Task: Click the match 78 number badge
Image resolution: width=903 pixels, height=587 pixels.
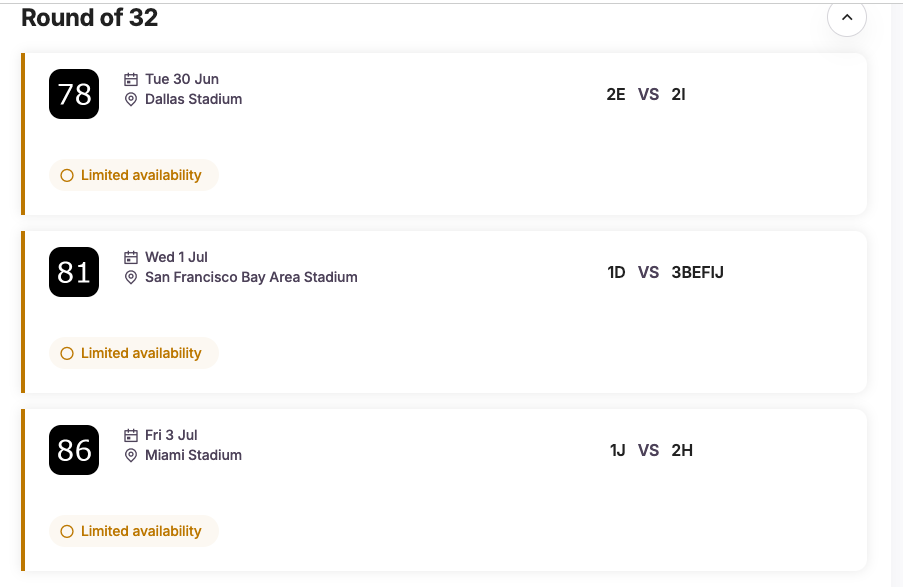Action: [x=74, y=94]
